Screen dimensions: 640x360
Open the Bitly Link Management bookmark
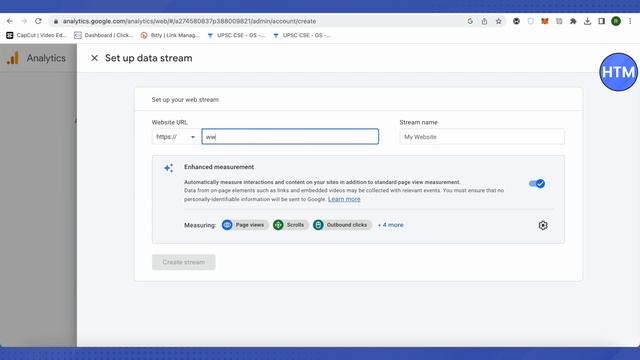[x=170, y=36]
